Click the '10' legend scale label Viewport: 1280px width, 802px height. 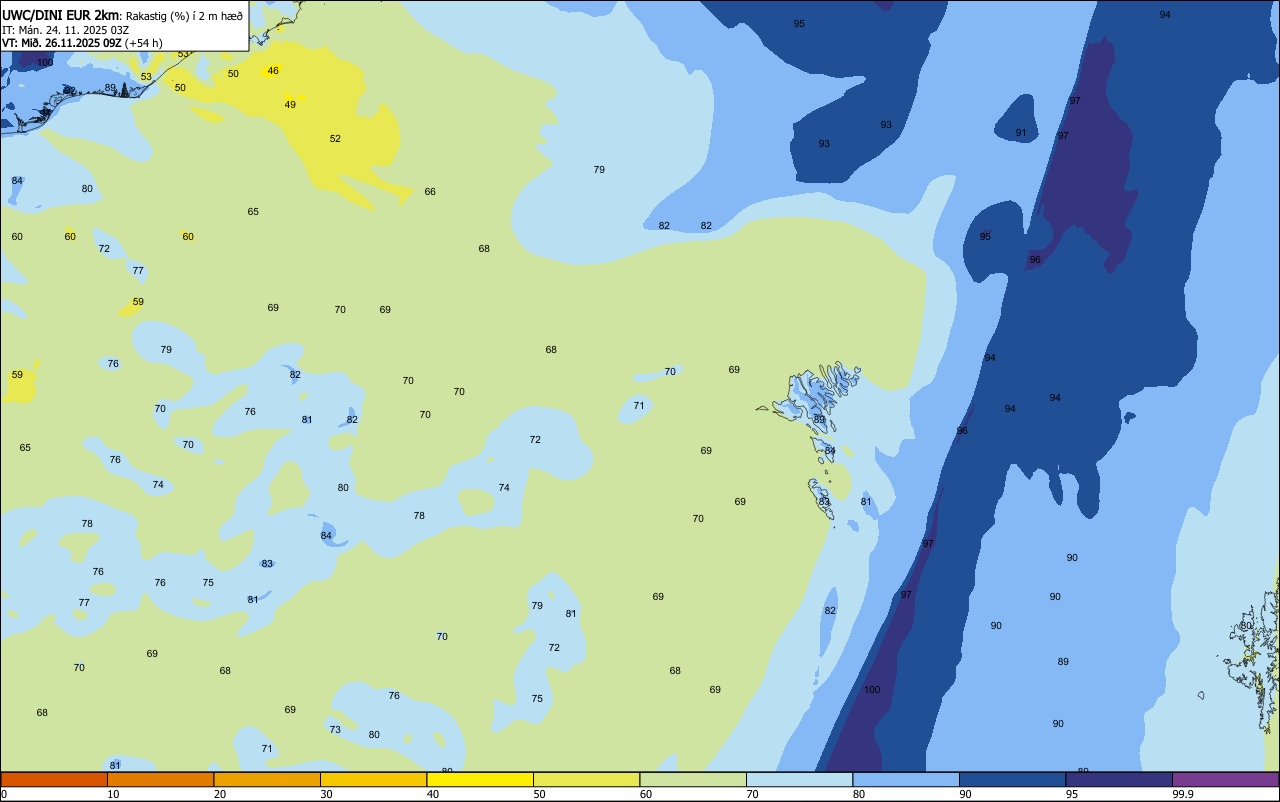(x=113, y=794)
